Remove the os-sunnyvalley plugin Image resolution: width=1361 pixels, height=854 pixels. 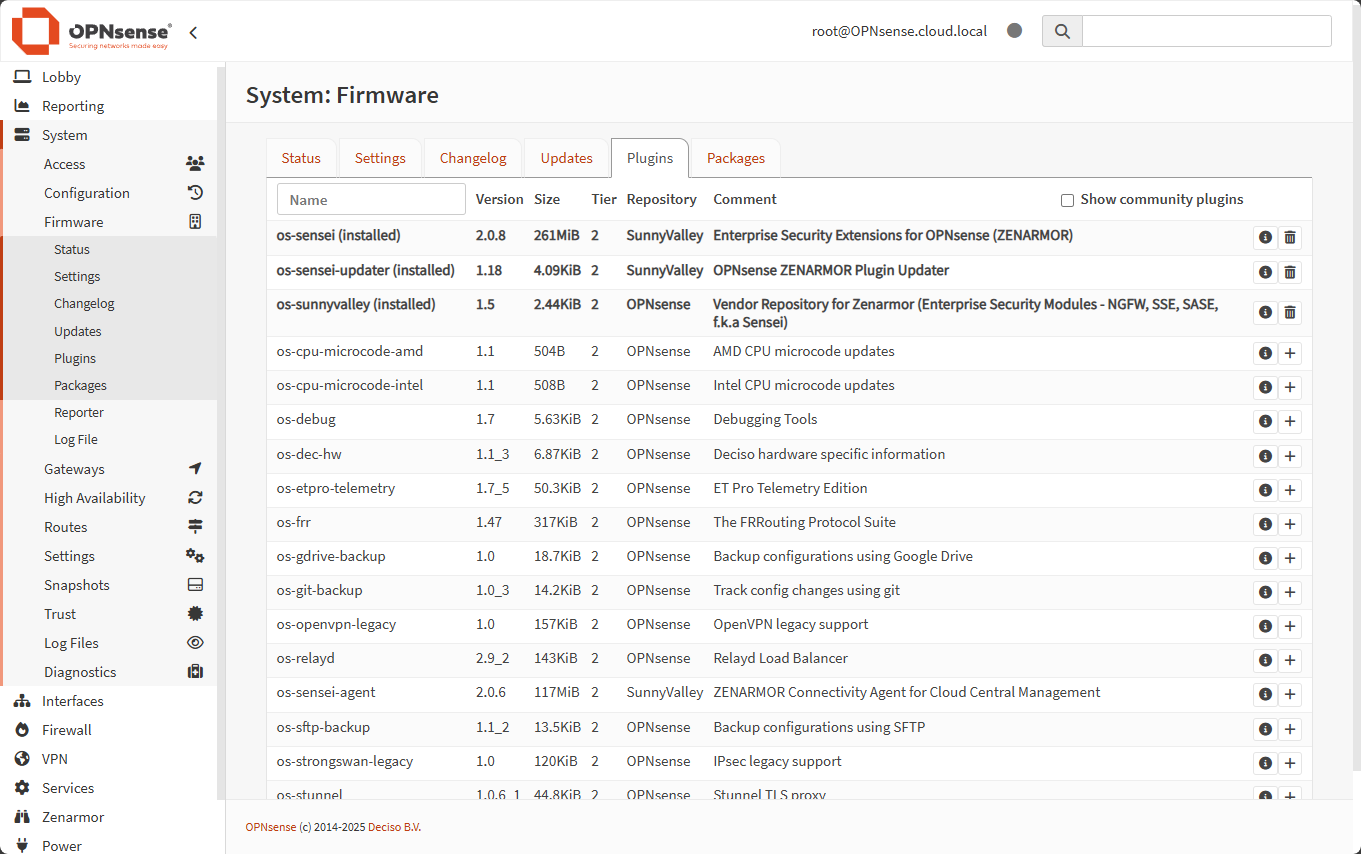(x=1290, y=313)
